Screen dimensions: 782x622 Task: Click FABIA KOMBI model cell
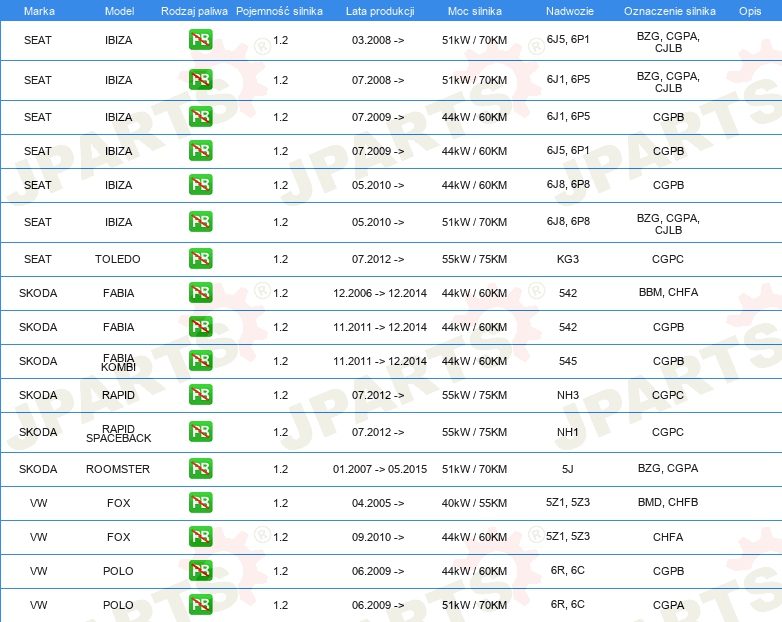[118, 363]
